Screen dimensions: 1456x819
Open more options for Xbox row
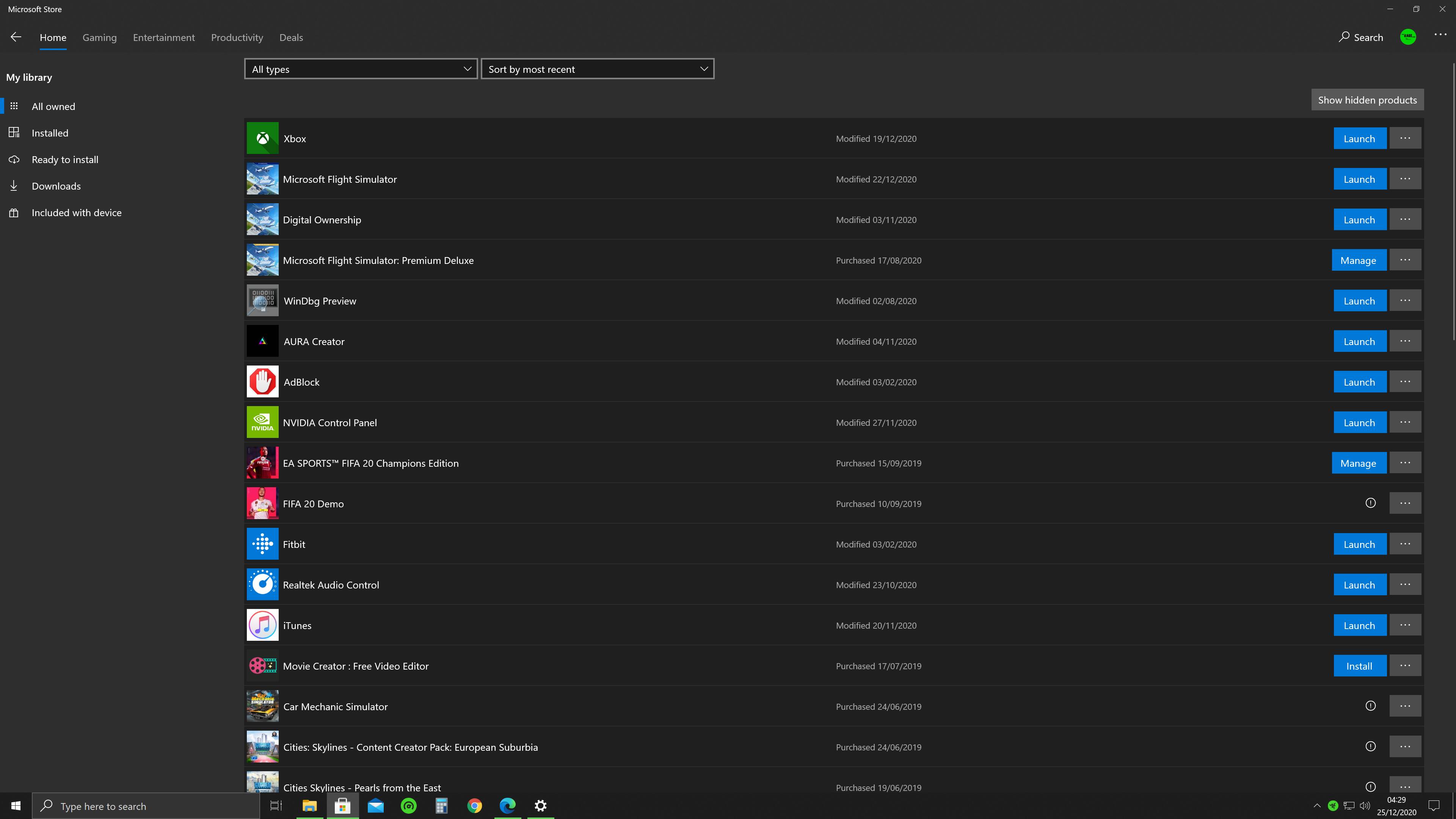1405,138
